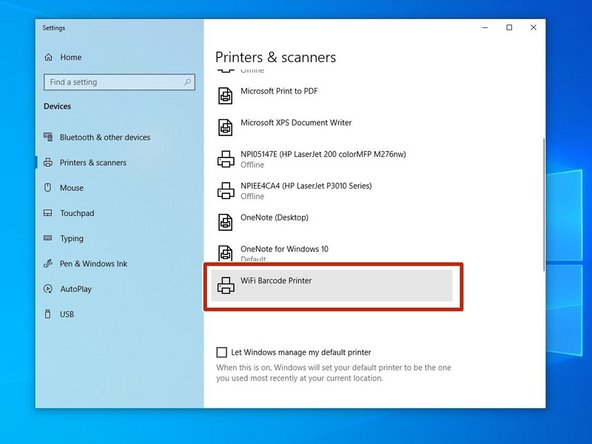This screenshot has height=444, width=592.
Task: Click the Bluetooth & other devices icon
Action: 48,137
